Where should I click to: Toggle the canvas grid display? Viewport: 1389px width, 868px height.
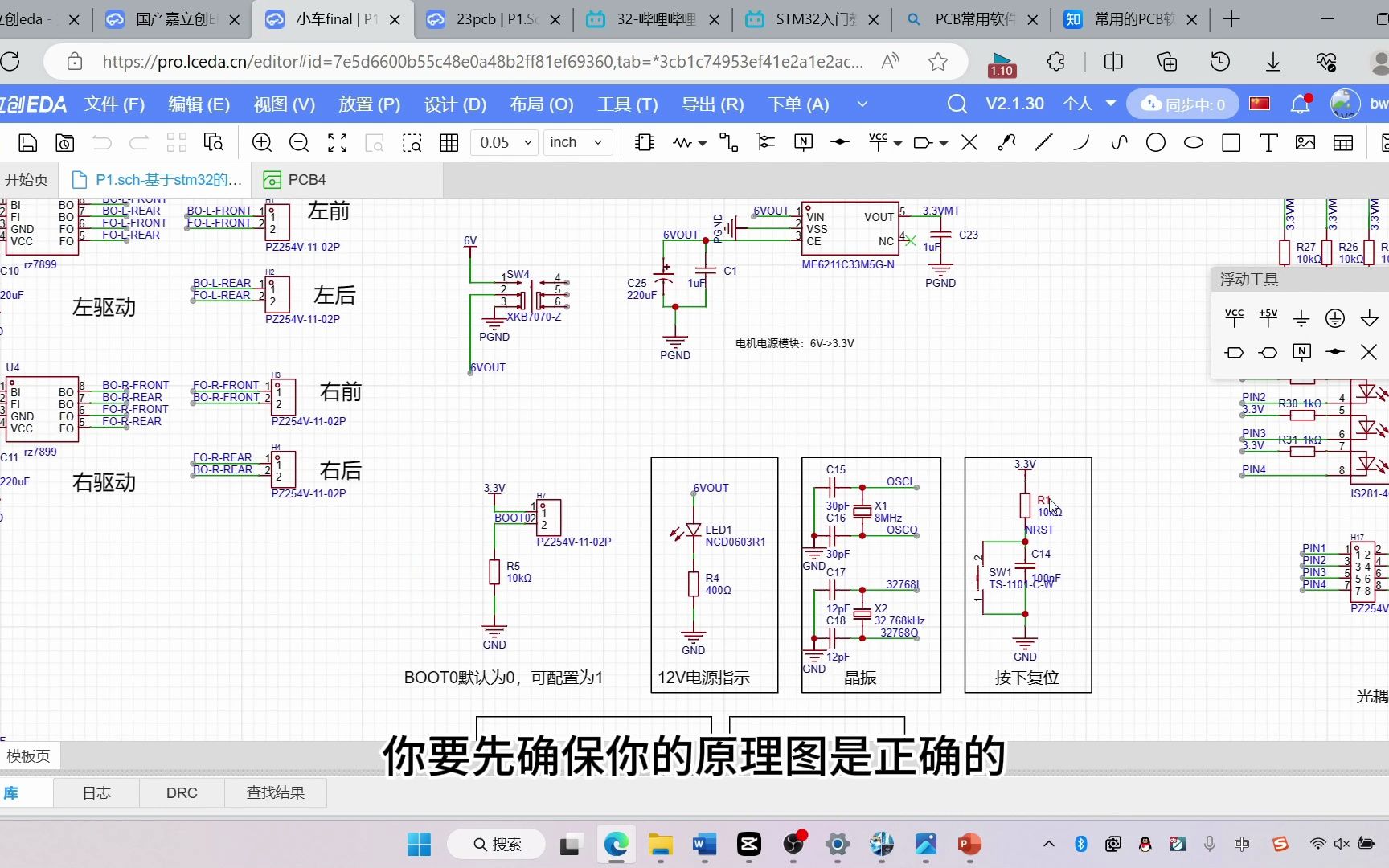click(x=449, y=142)
